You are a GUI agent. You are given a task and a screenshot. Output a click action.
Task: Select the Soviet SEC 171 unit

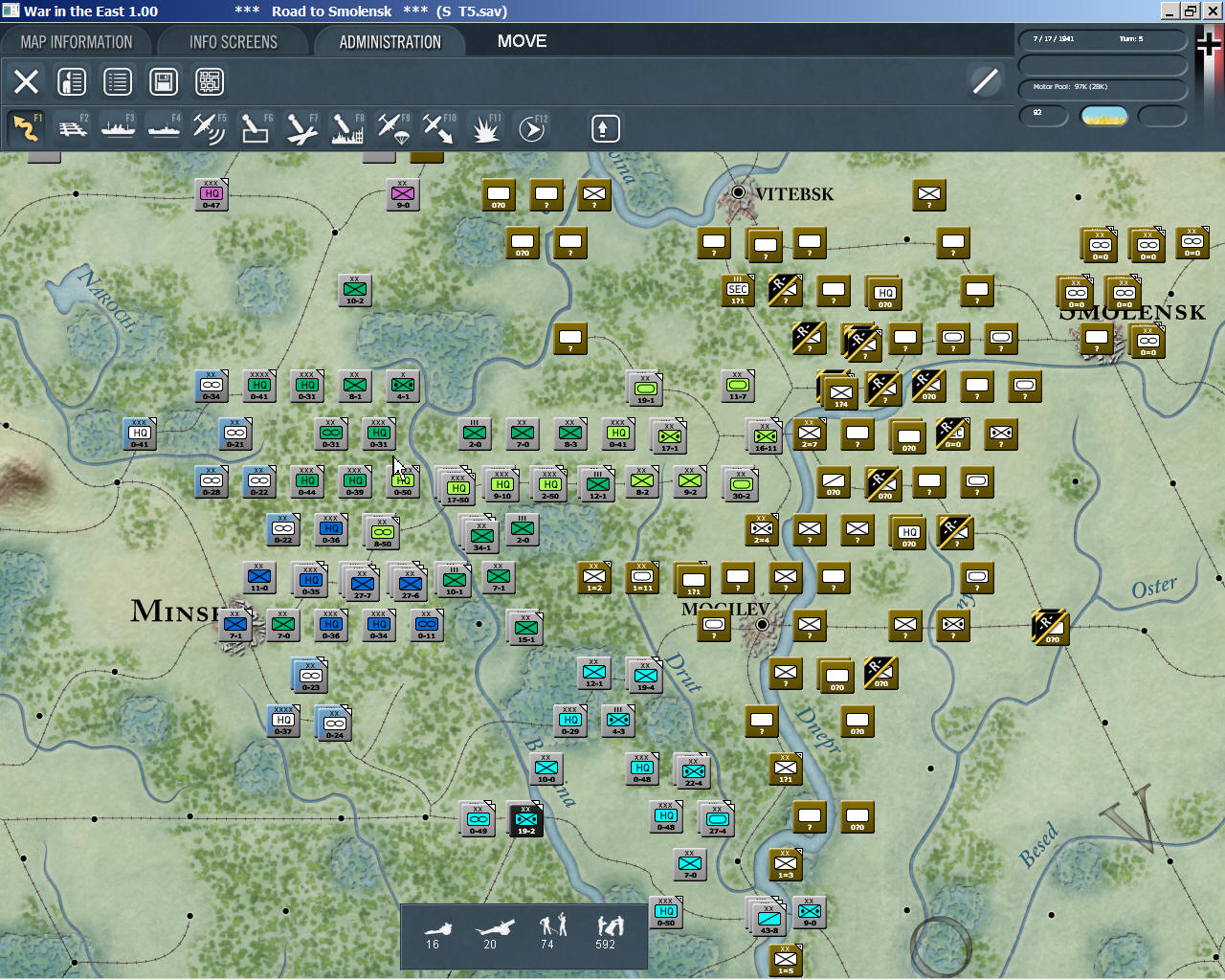[x=738, y=290]
